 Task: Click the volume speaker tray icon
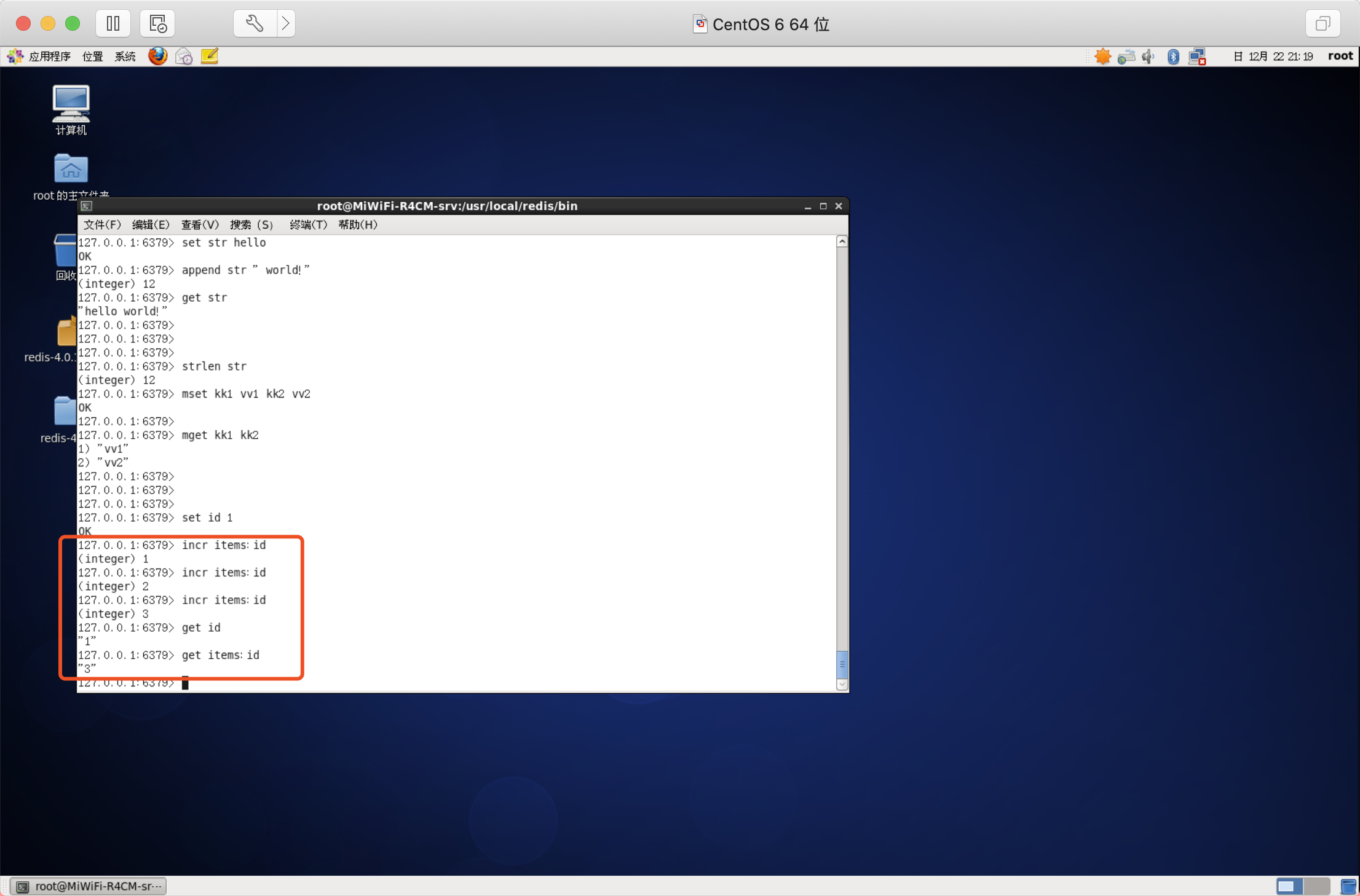1148,57
